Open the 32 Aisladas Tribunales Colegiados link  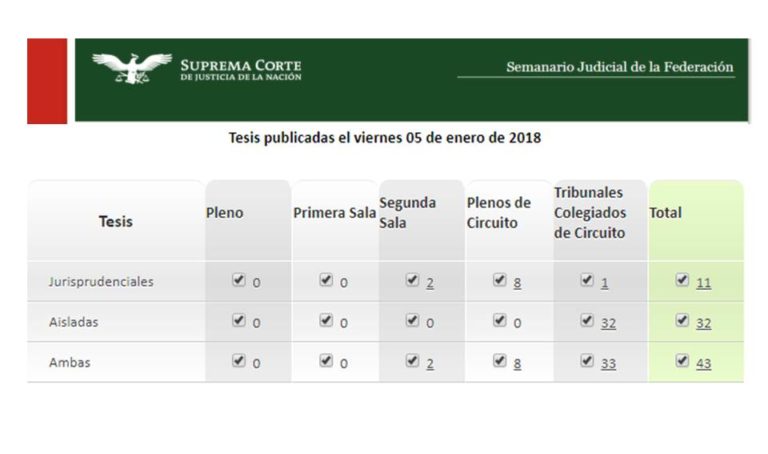tap(608, 323)
